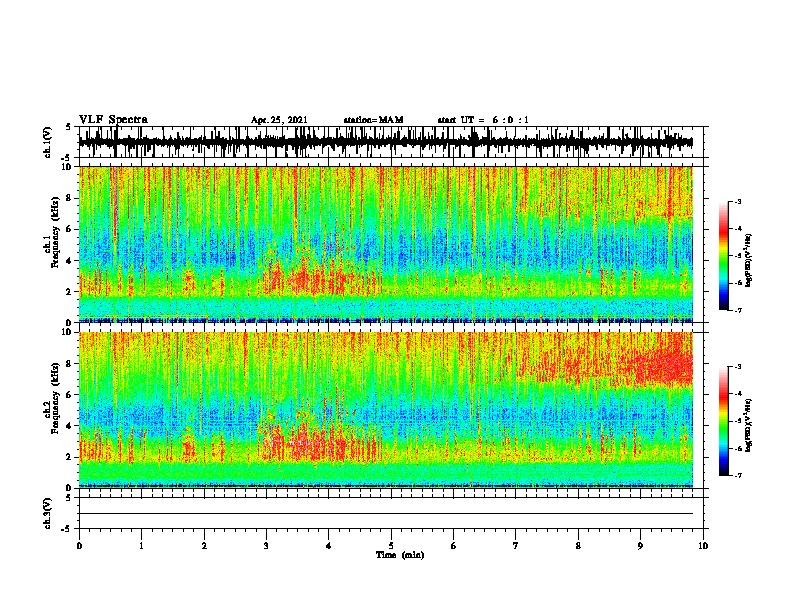Select the date text "Apr. 25, 2021"
Viewport: 792px width, 612px height.
[x=279, y=120]
